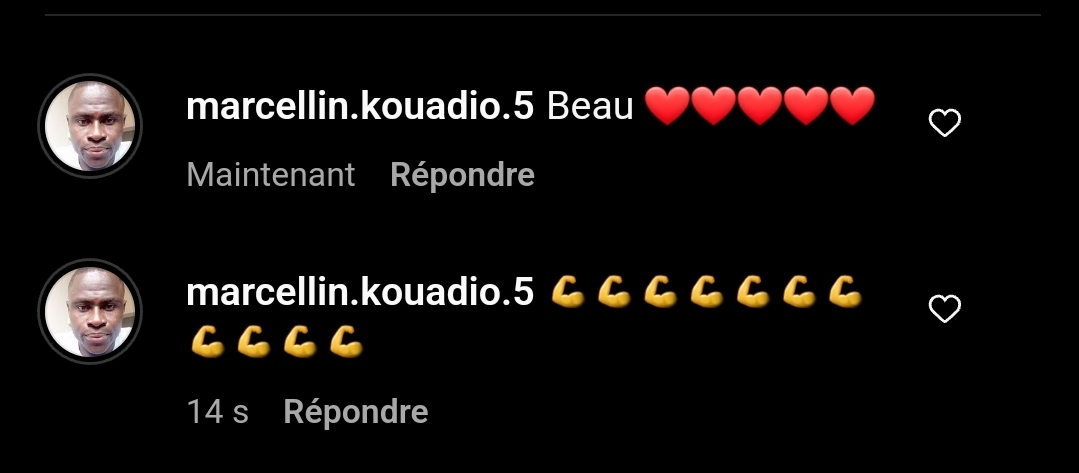1079x473 pixels.
Task: Tap the first biceps emoji after the username
Action: 568,292
